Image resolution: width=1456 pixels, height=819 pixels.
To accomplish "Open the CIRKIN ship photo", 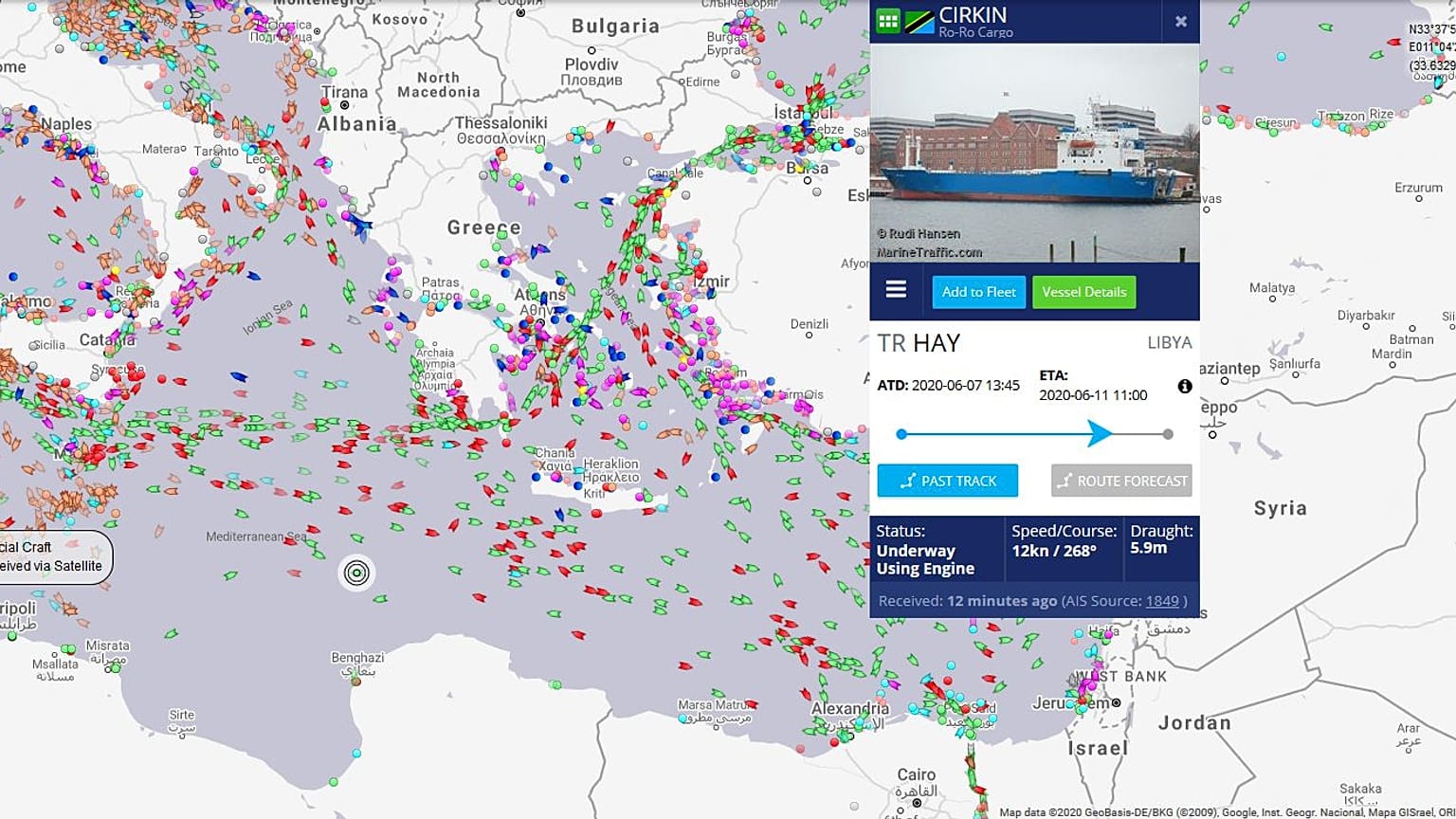I will (1034, 153).
